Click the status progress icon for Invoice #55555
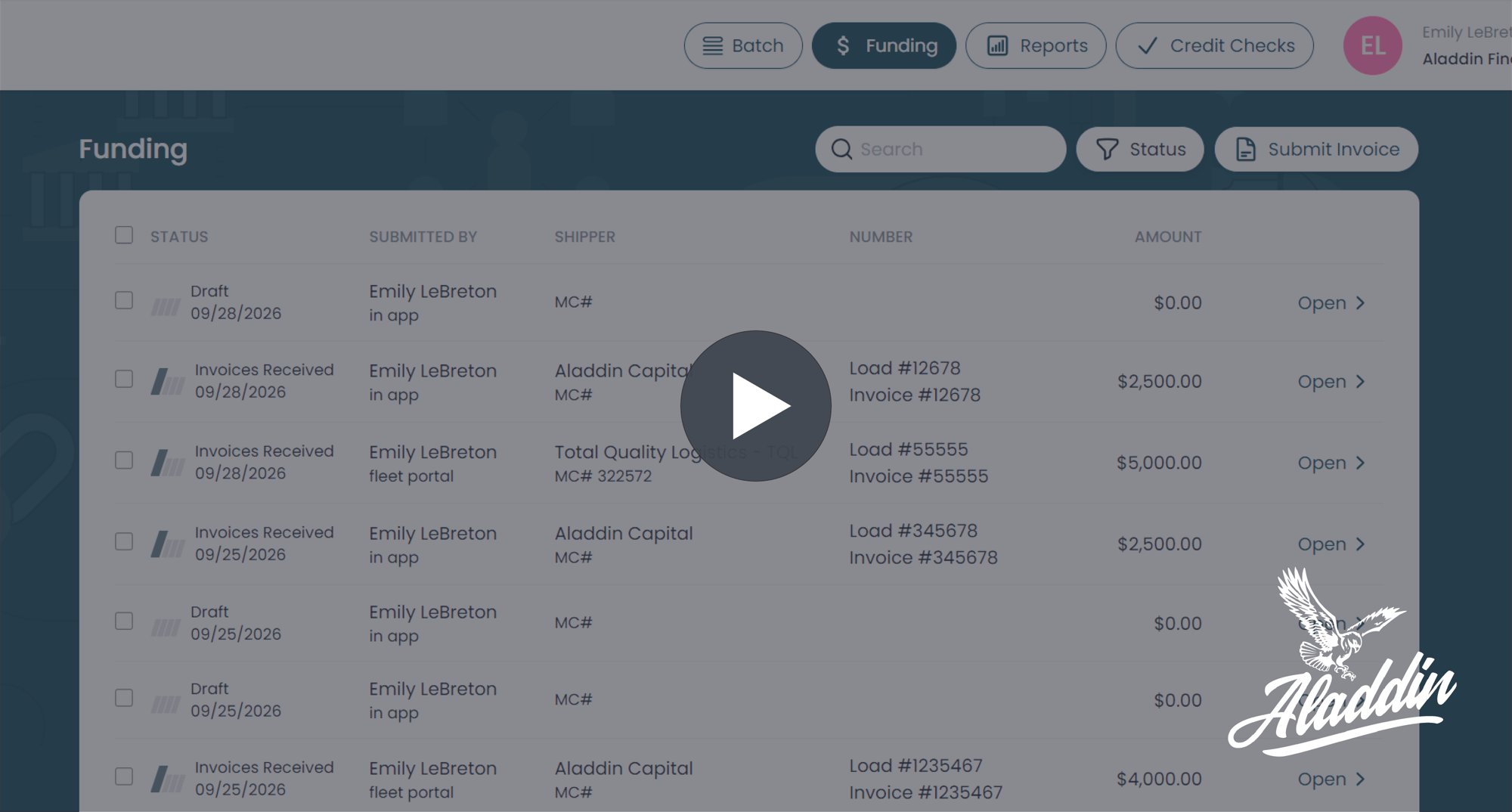This screenshot has height=812, width=1512. pyautogui.click(x=168, y=463)
